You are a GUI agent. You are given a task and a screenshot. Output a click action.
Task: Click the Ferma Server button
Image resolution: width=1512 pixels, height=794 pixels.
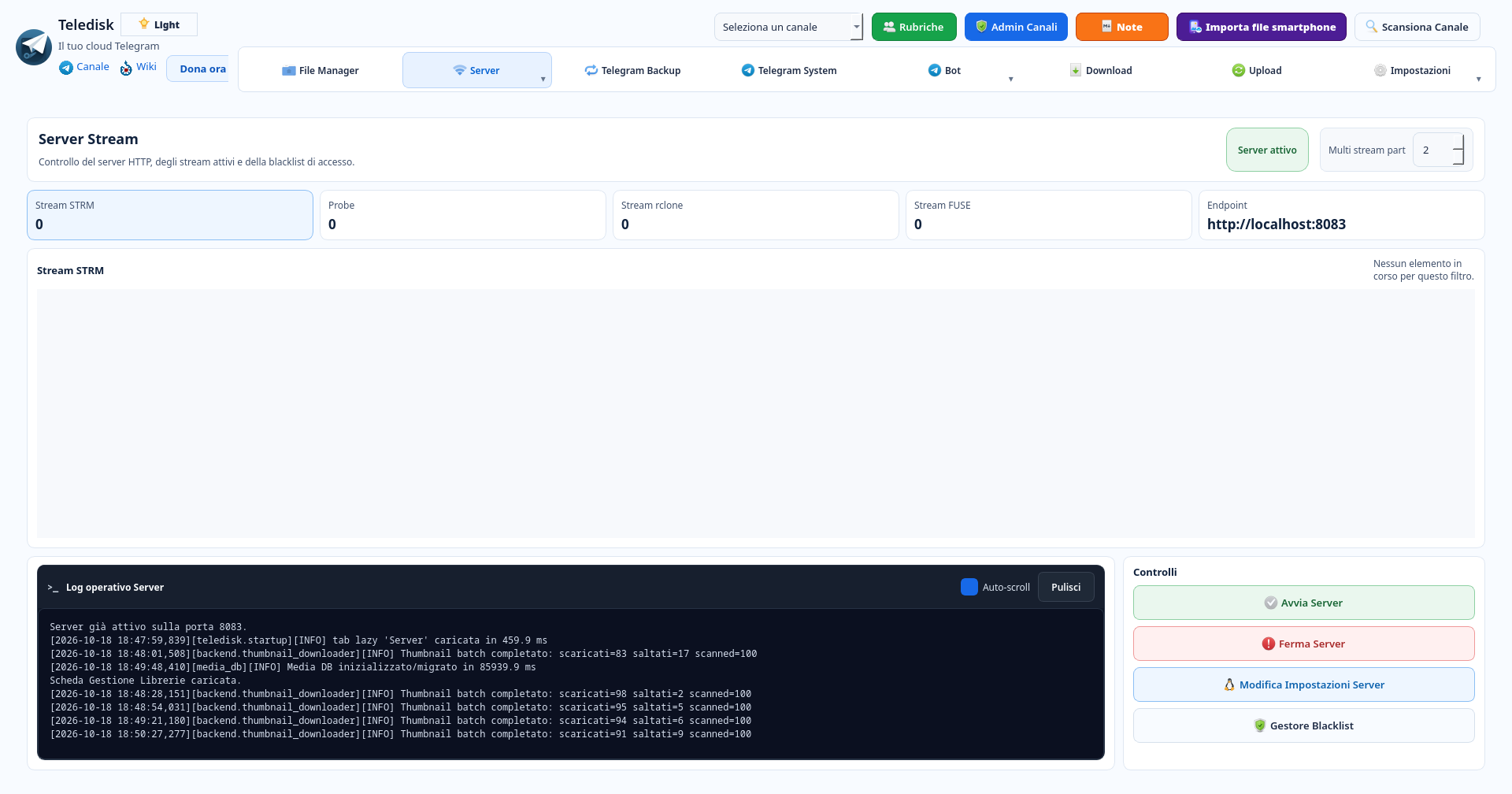(1304, 644)
